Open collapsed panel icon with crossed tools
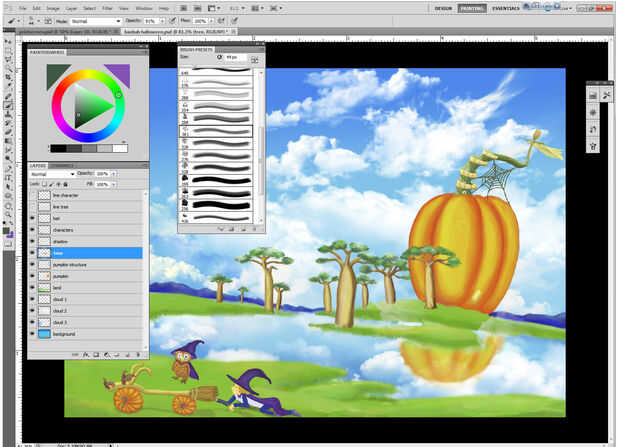The height and width of the screenshot is (447, 620). point(606,95)
